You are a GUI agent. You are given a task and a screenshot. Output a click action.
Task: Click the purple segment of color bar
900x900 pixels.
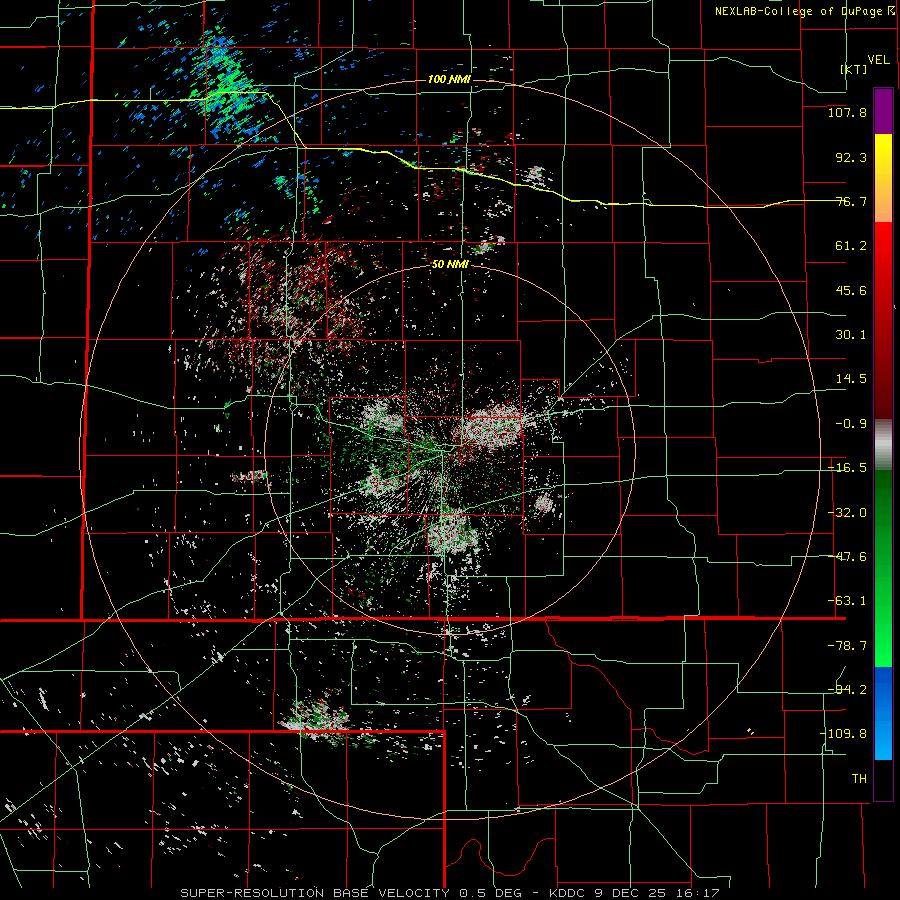tap(883, 111)
